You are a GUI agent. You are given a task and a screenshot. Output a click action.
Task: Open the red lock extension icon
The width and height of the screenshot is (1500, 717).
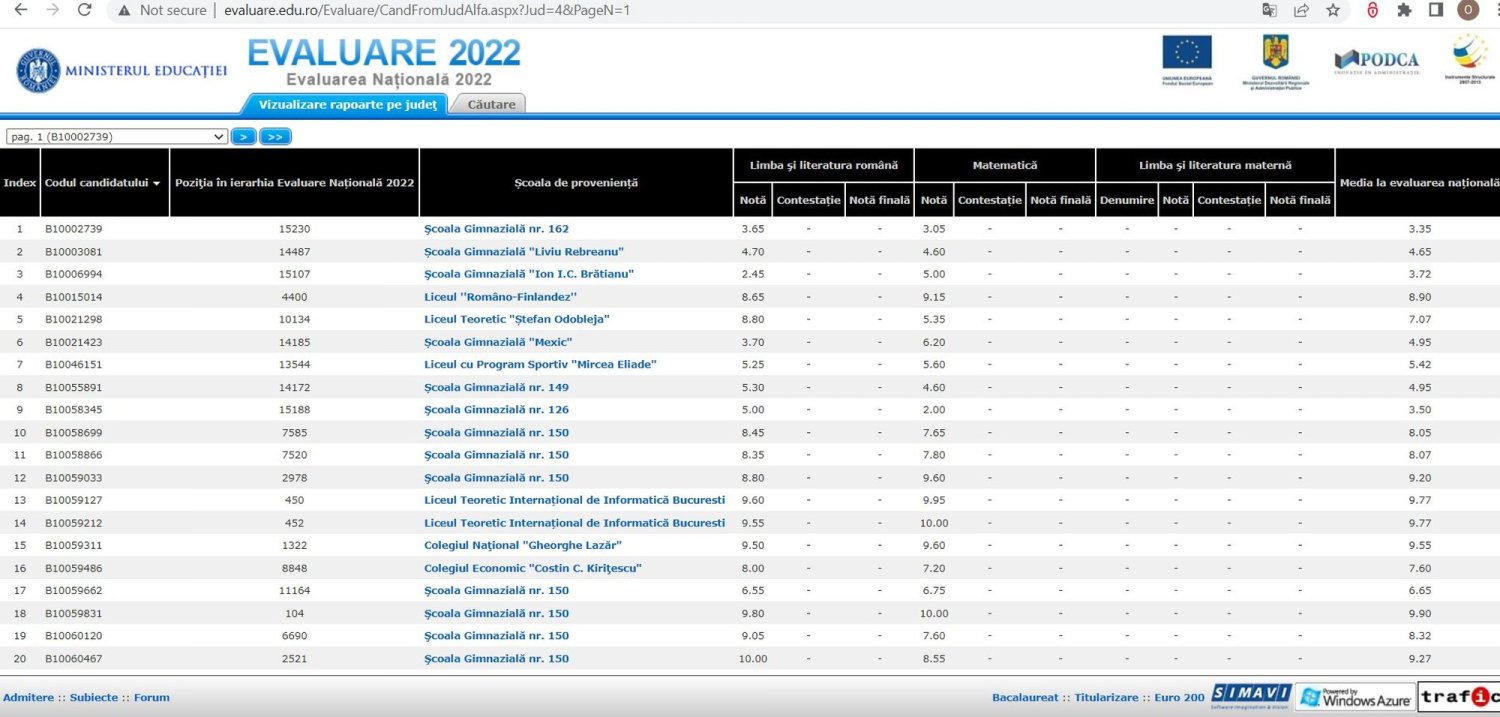1372,11
